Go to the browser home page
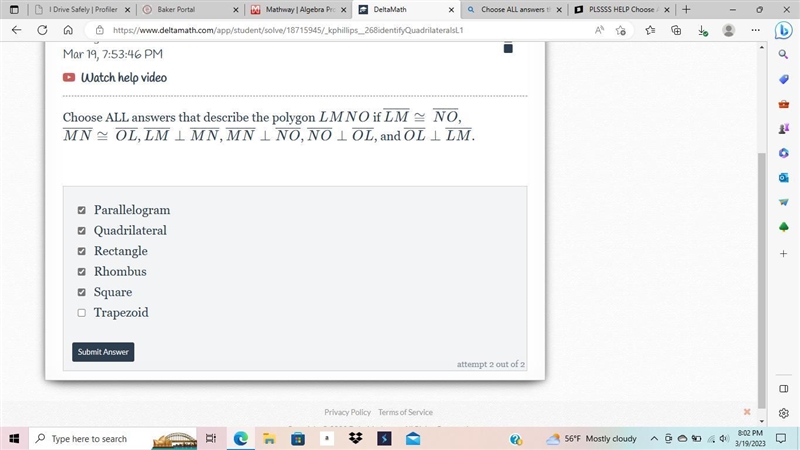Viewport: 800px width, 450px height. point(68,30)
